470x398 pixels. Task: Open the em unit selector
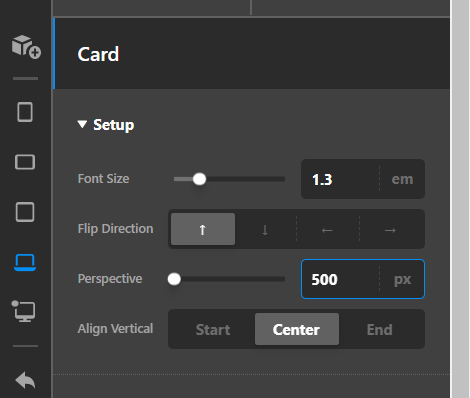tap(402, 179)
